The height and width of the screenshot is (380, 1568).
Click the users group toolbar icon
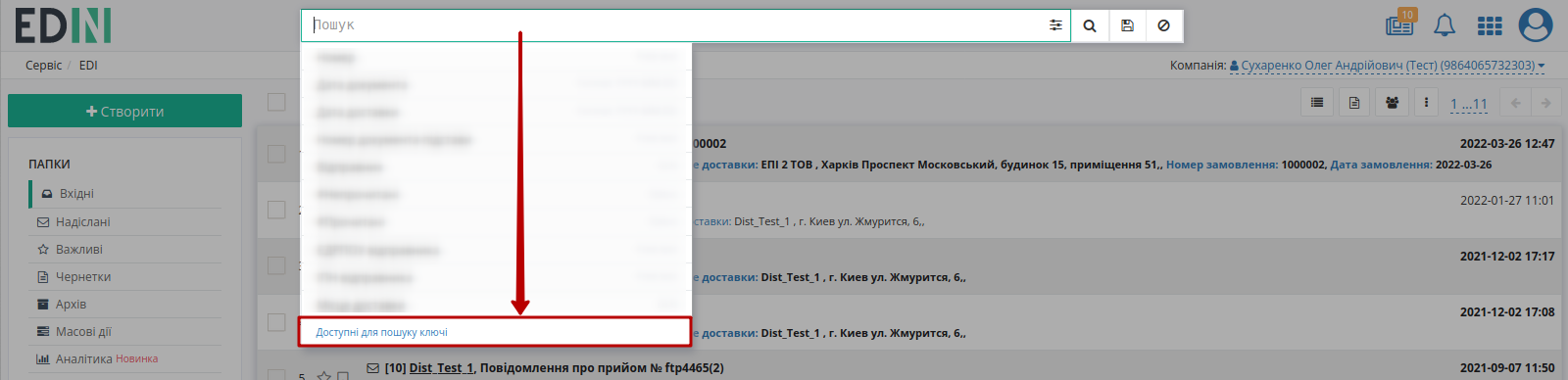click(x=1392, y=102)
